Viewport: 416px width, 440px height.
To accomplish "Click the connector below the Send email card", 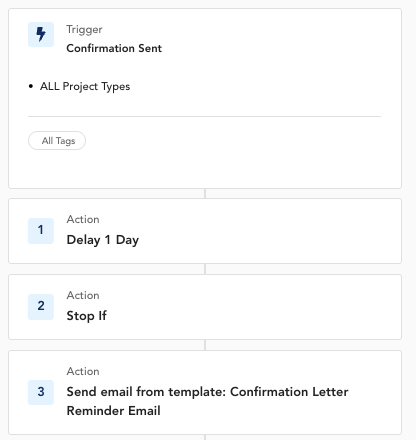I will 205,437.
